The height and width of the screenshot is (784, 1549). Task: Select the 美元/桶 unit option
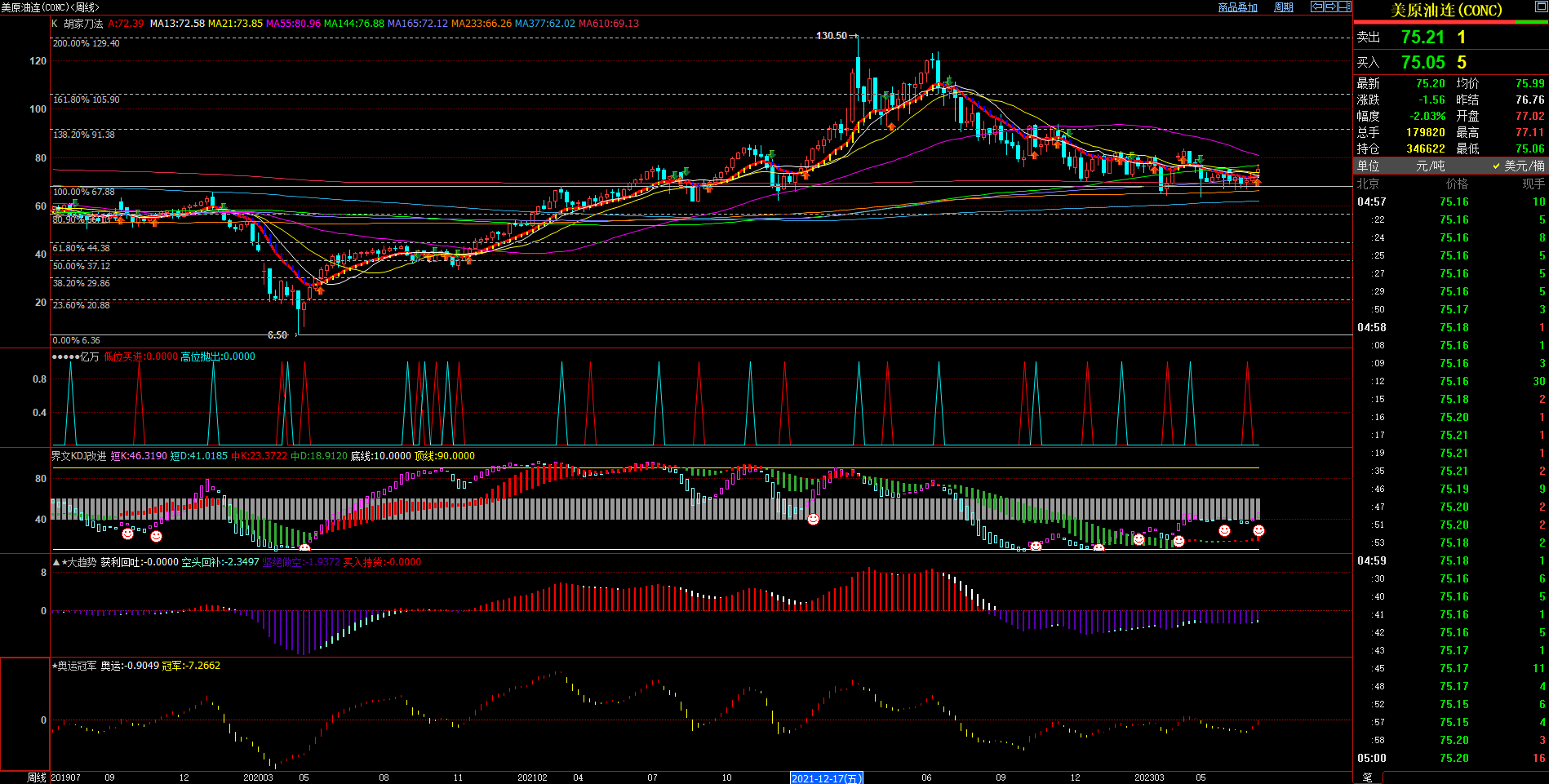point(1519,166)
